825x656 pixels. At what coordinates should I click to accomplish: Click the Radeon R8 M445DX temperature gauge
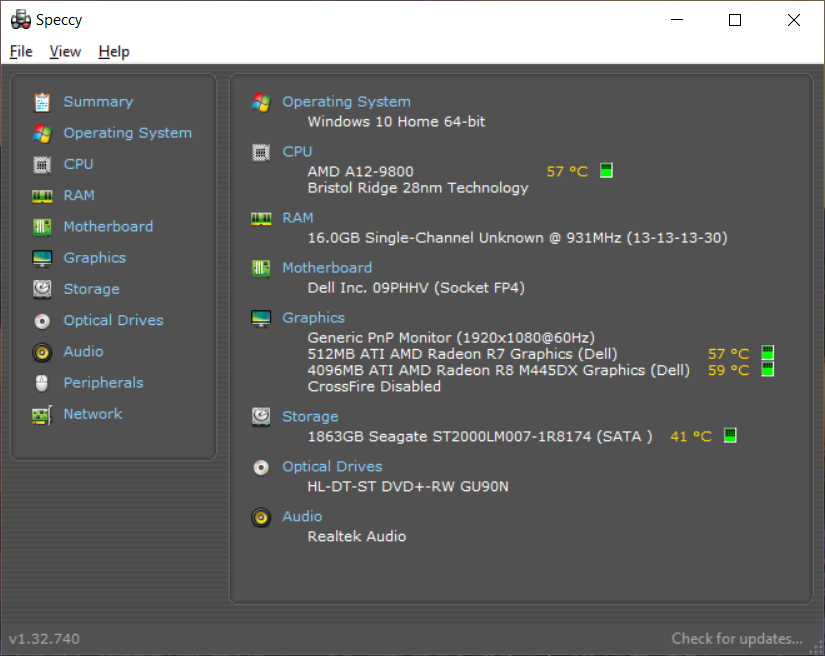point(768,370)
